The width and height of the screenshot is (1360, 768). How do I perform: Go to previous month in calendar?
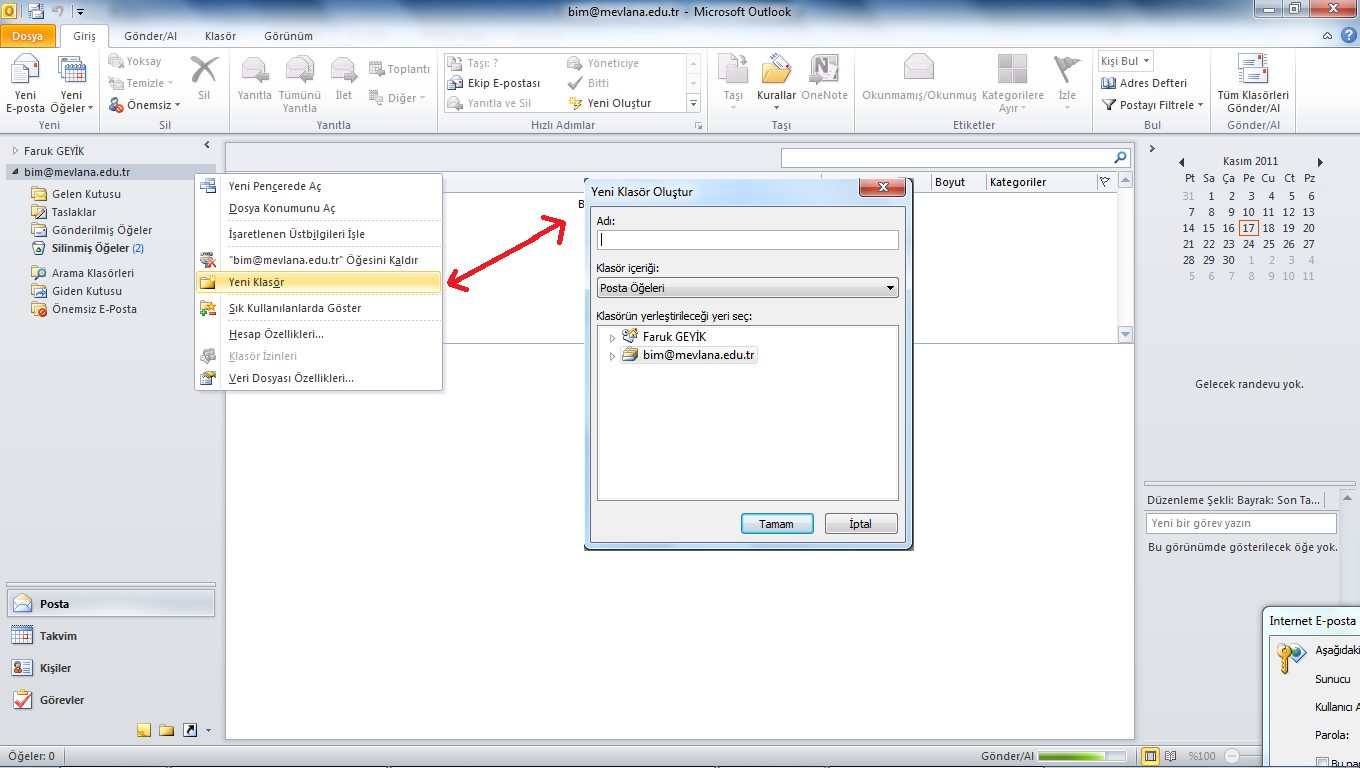coord(1182,162)
